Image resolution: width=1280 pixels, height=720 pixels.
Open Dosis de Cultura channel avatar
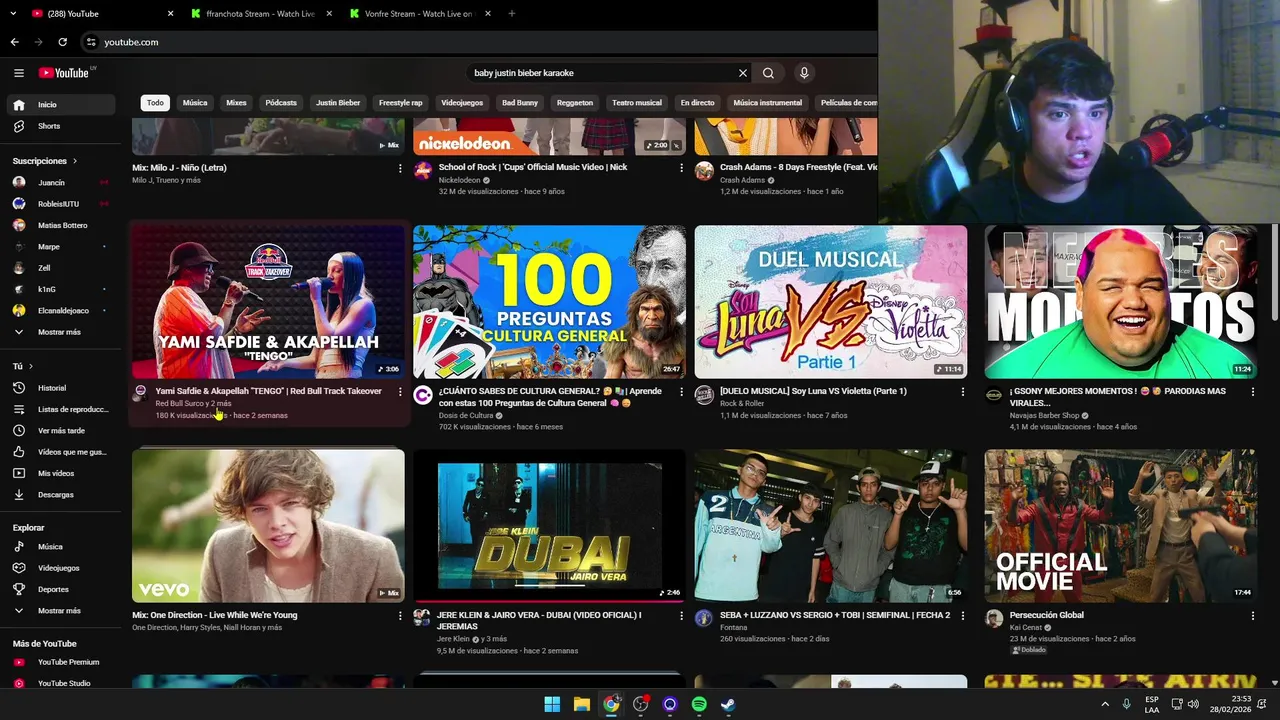pyautogui.click(x=422, y=395)
